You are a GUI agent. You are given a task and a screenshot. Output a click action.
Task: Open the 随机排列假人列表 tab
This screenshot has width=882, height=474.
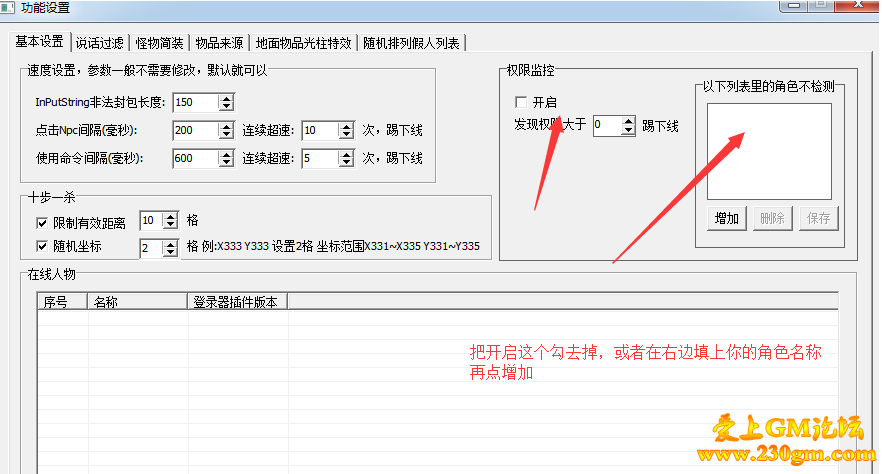tap(411, 43)
